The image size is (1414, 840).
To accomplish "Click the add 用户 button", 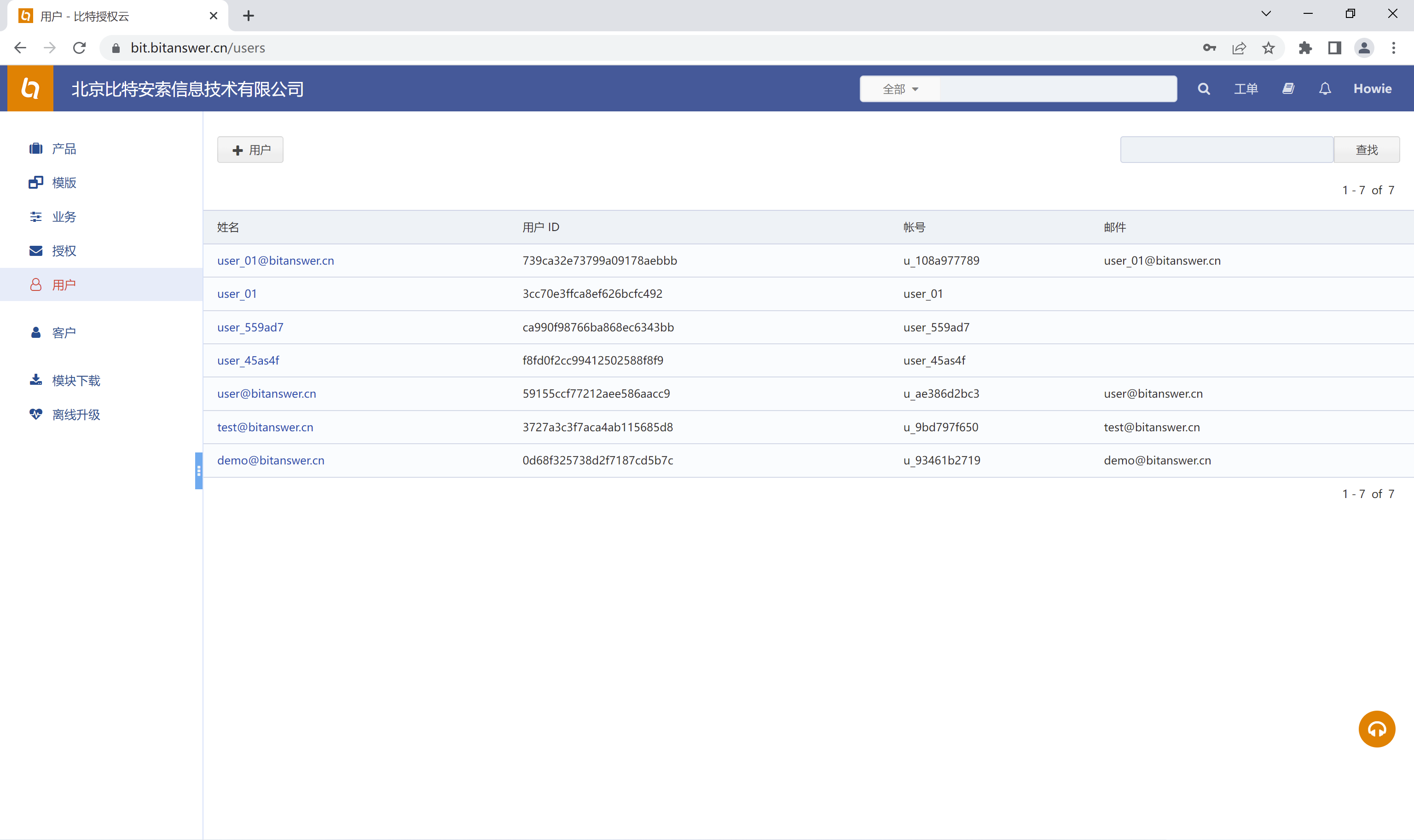I will [x=250, y=150].
